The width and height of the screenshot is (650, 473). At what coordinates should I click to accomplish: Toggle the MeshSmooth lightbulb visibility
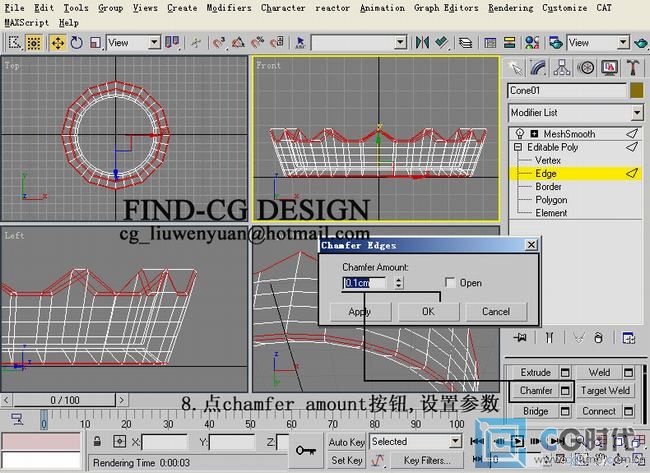pyautogui.click(x=519, y=133)
